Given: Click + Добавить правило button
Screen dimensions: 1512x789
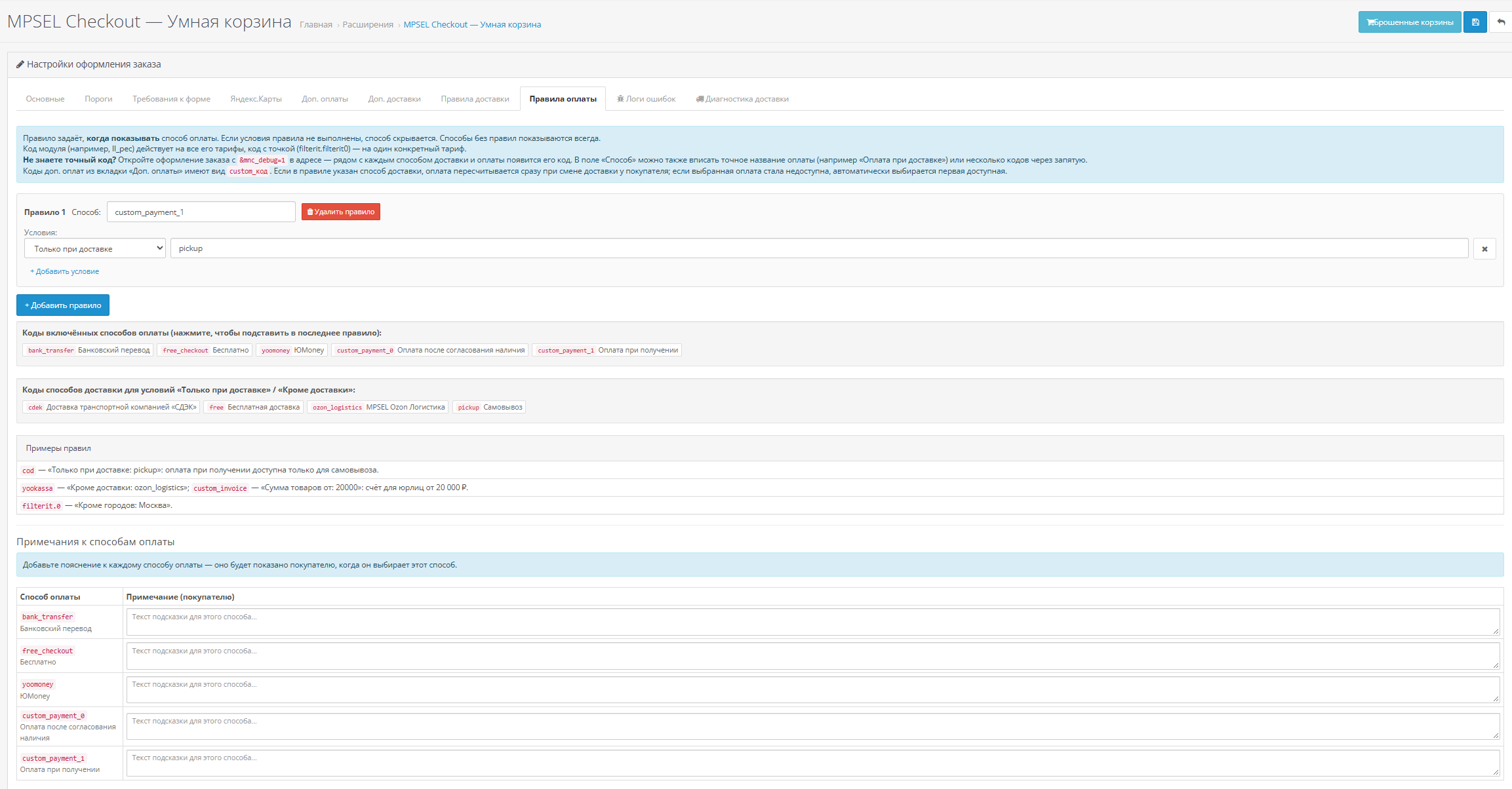Looking at the screenshot, I should [63, 305].
